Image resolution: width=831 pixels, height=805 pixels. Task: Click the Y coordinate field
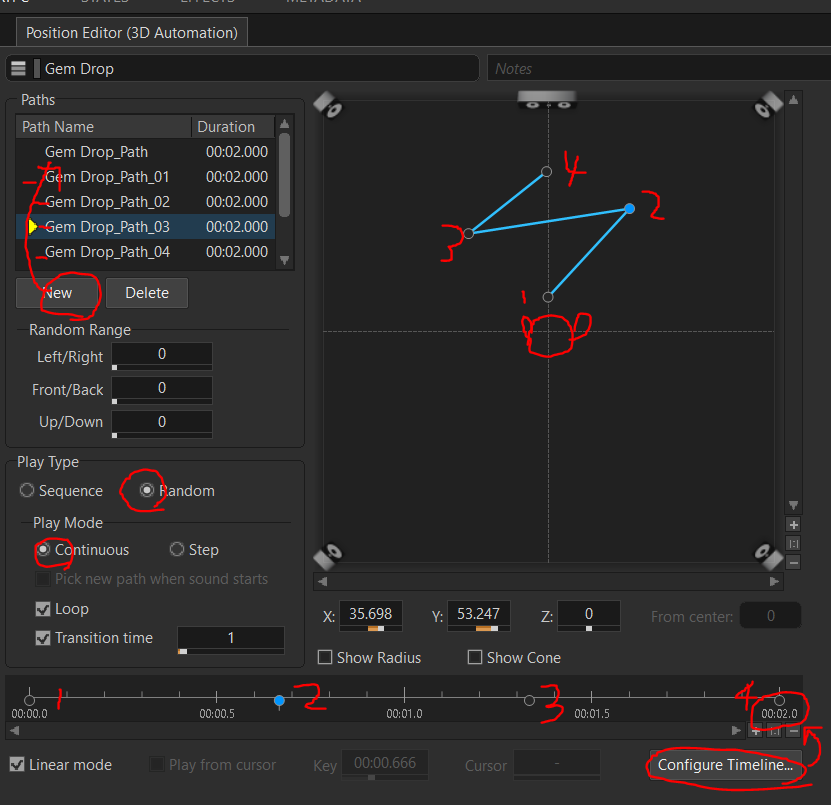[x=479, y=614]
